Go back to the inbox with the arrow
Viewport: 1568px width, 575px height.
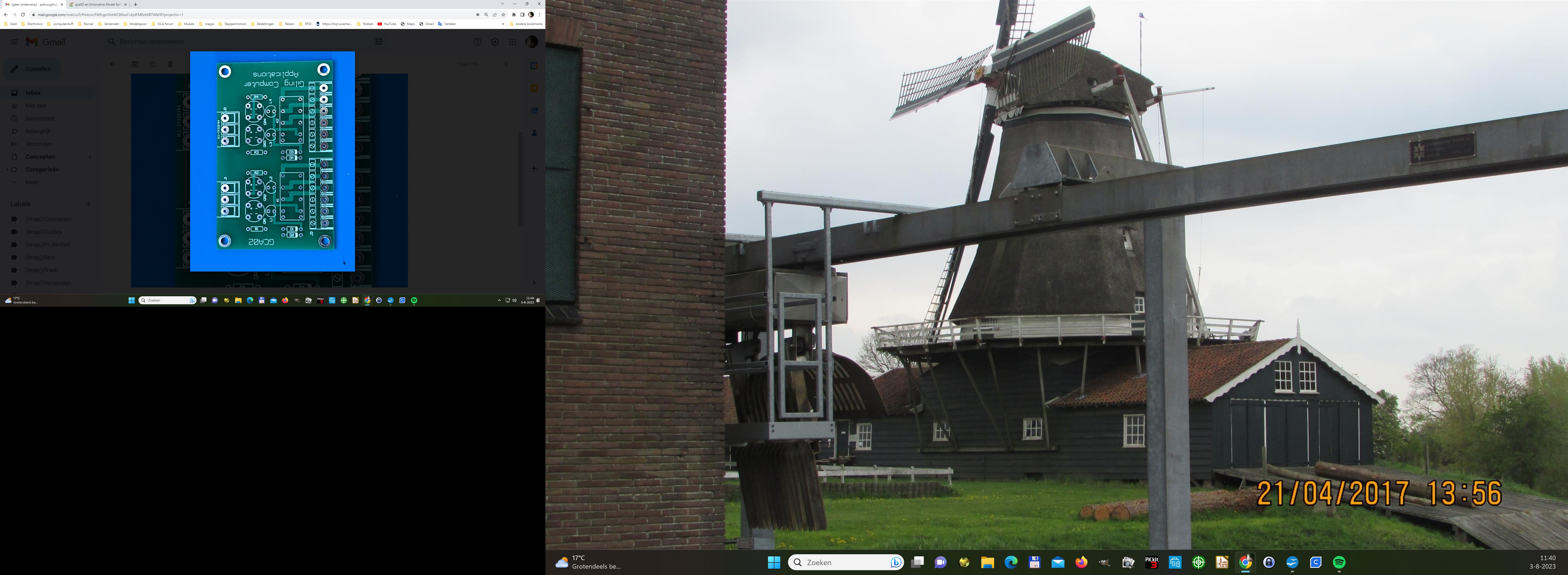pos(112,64)
